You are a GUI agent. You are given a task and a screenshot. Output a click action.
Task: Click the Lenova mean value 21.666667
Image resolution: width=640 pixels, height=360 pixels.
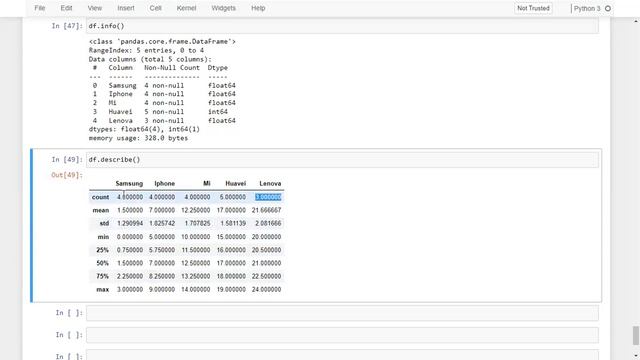click(267, 210)
